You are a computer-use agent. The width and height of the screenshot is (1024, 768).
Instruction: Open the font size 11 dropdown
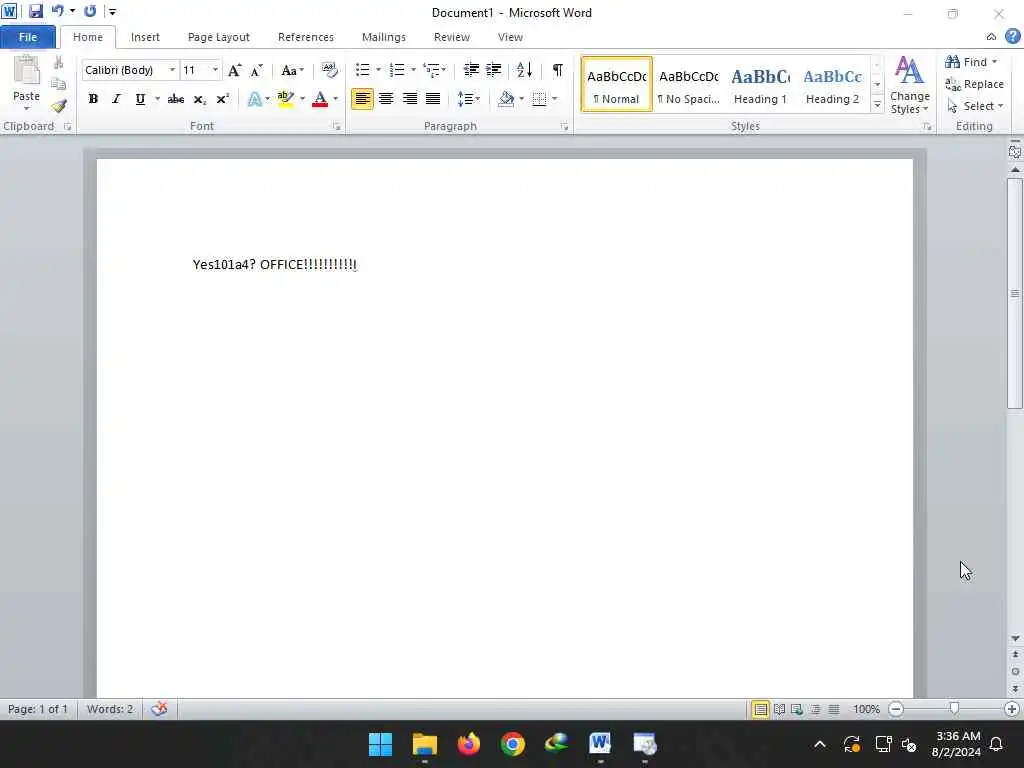[x=215, y=70]
